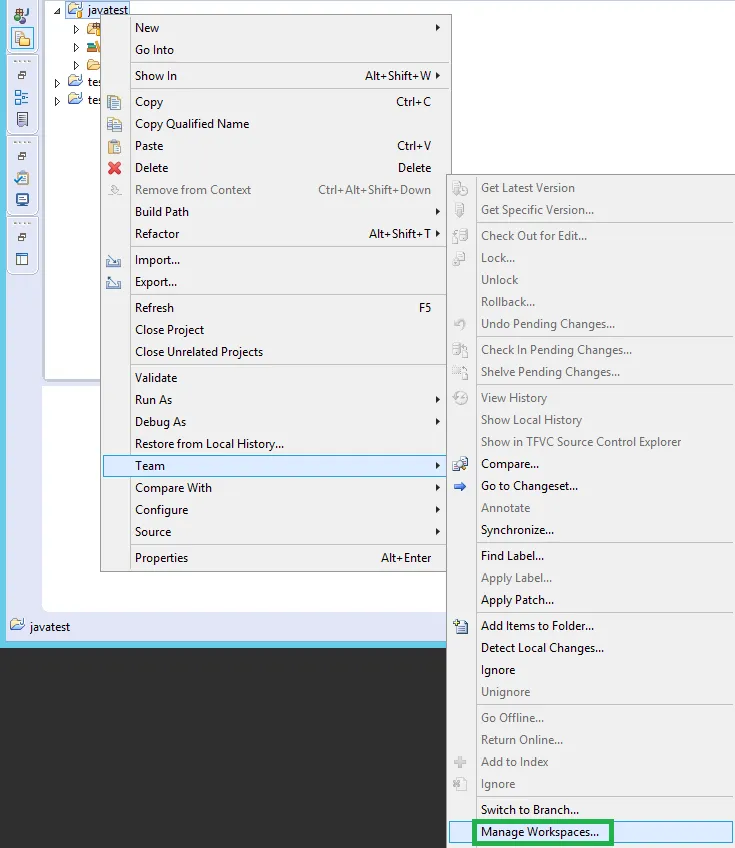Click the Export icon
The width and height of the screenshot is (735, 848).
(x=114, y=282)
